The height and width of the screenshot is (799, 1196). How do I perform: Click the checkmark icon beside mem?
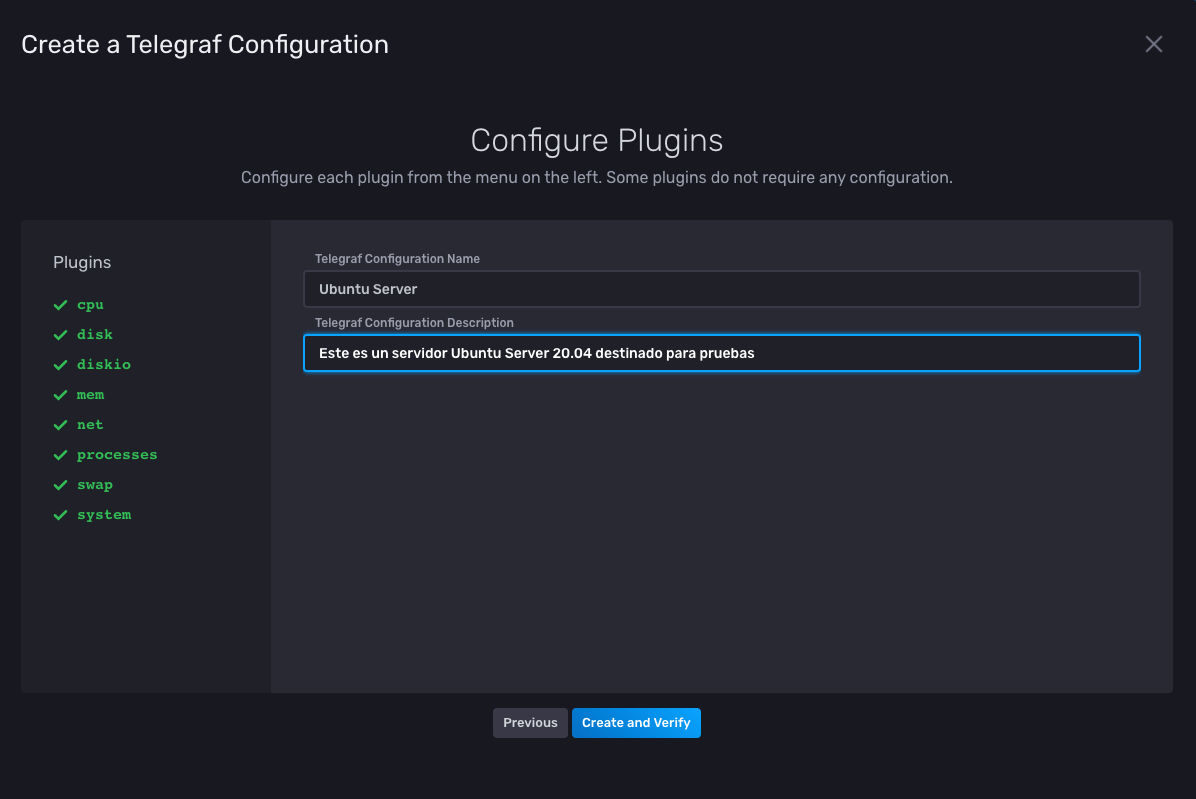pos(60,395)
